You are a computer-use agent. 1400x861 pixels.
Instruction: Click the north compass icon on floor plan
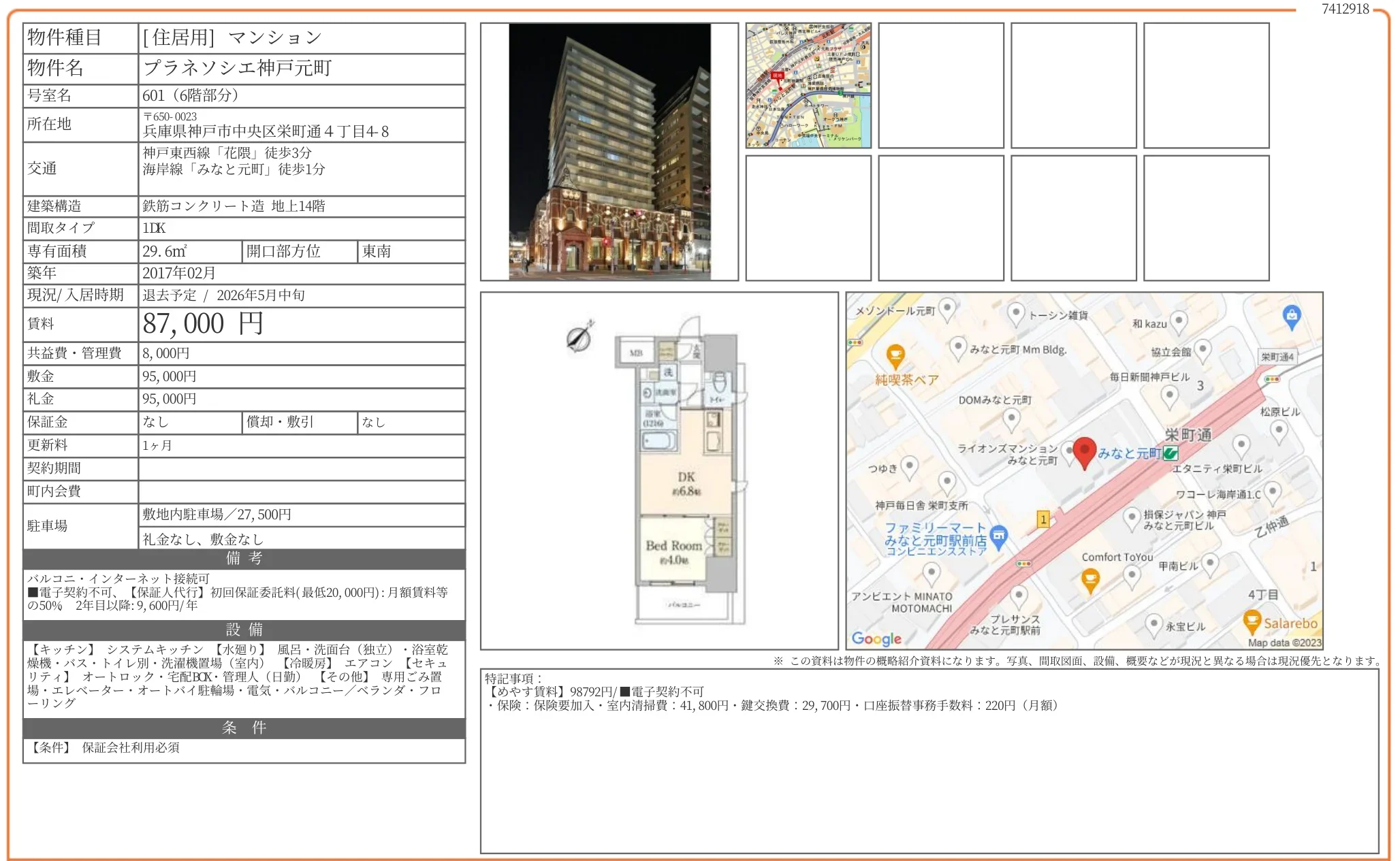point(579,338)
